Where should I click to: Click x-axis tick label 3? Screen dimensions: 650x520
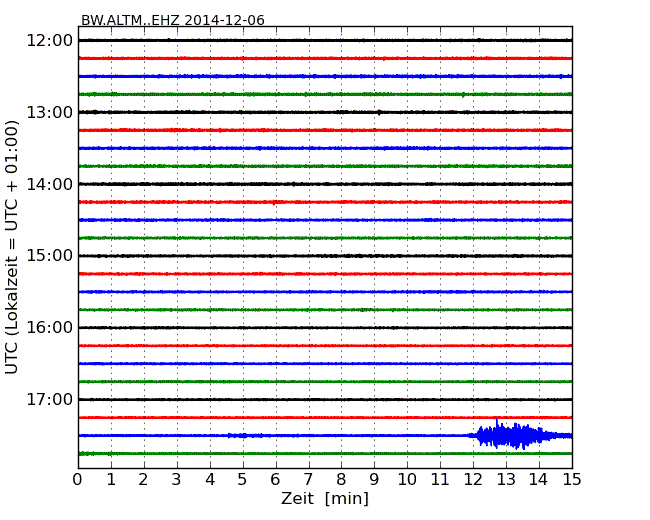(x=177, y=480)
